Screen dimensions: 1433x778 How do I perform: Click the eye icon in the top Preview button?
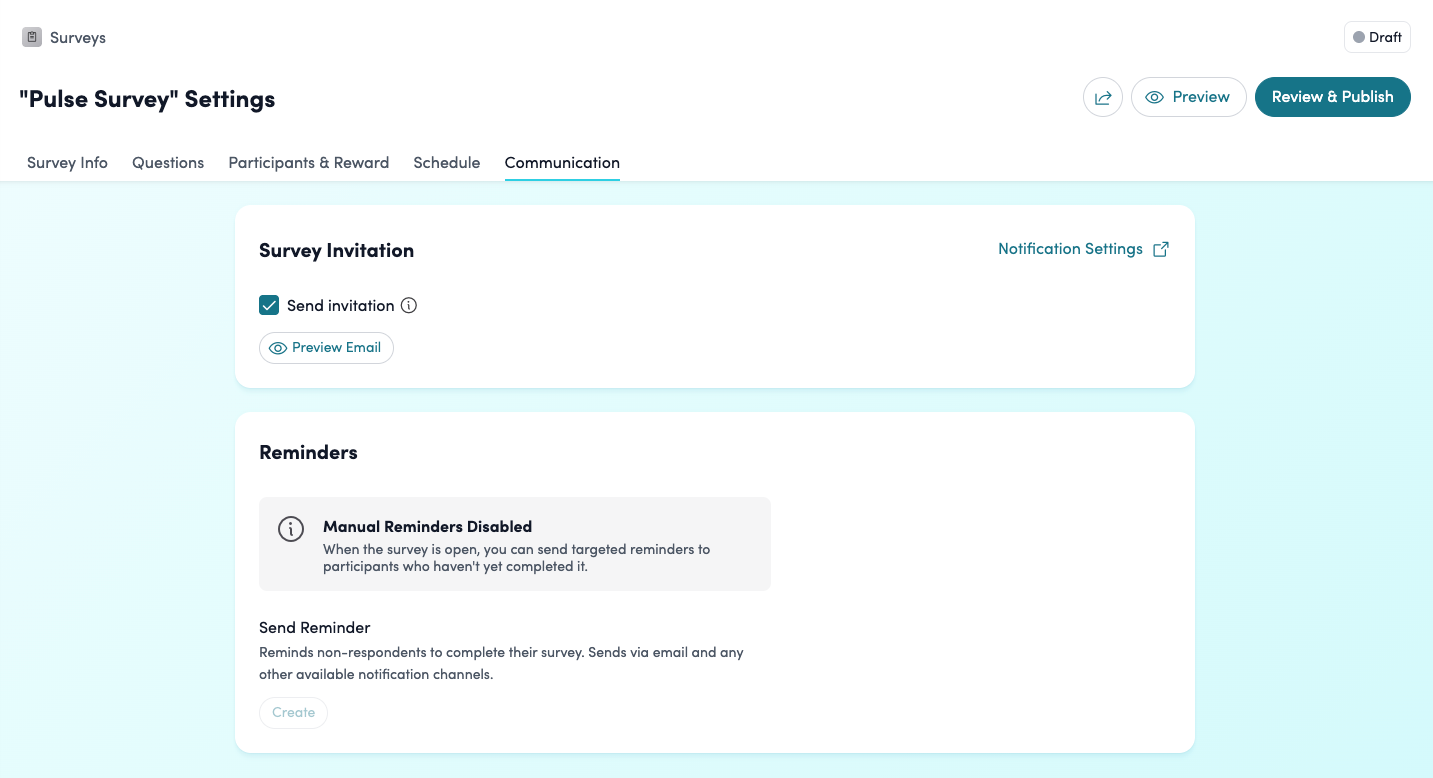(1155, 97)
